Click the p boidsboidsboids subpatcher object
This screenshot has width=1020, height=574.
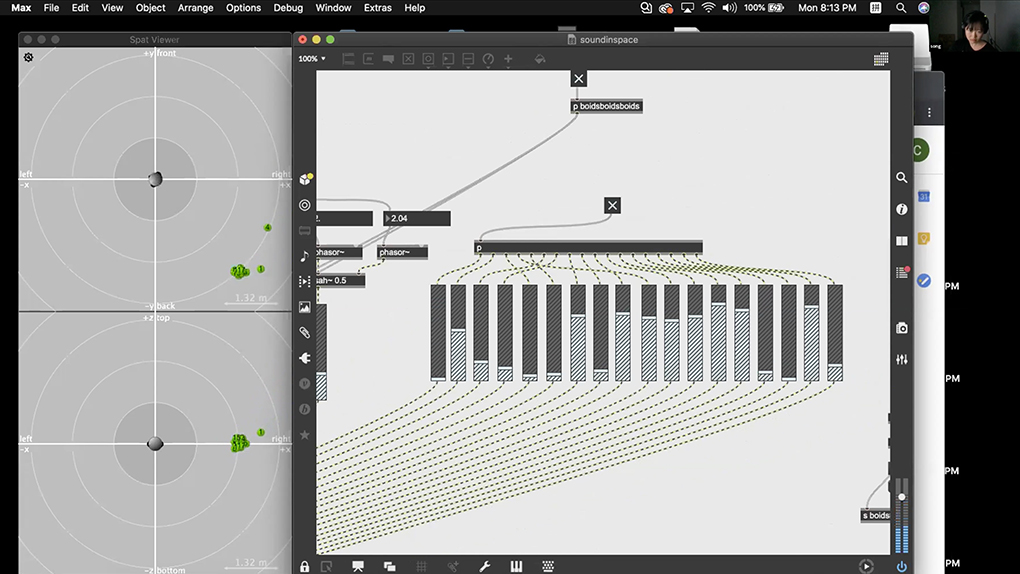[x=606, y=106]
